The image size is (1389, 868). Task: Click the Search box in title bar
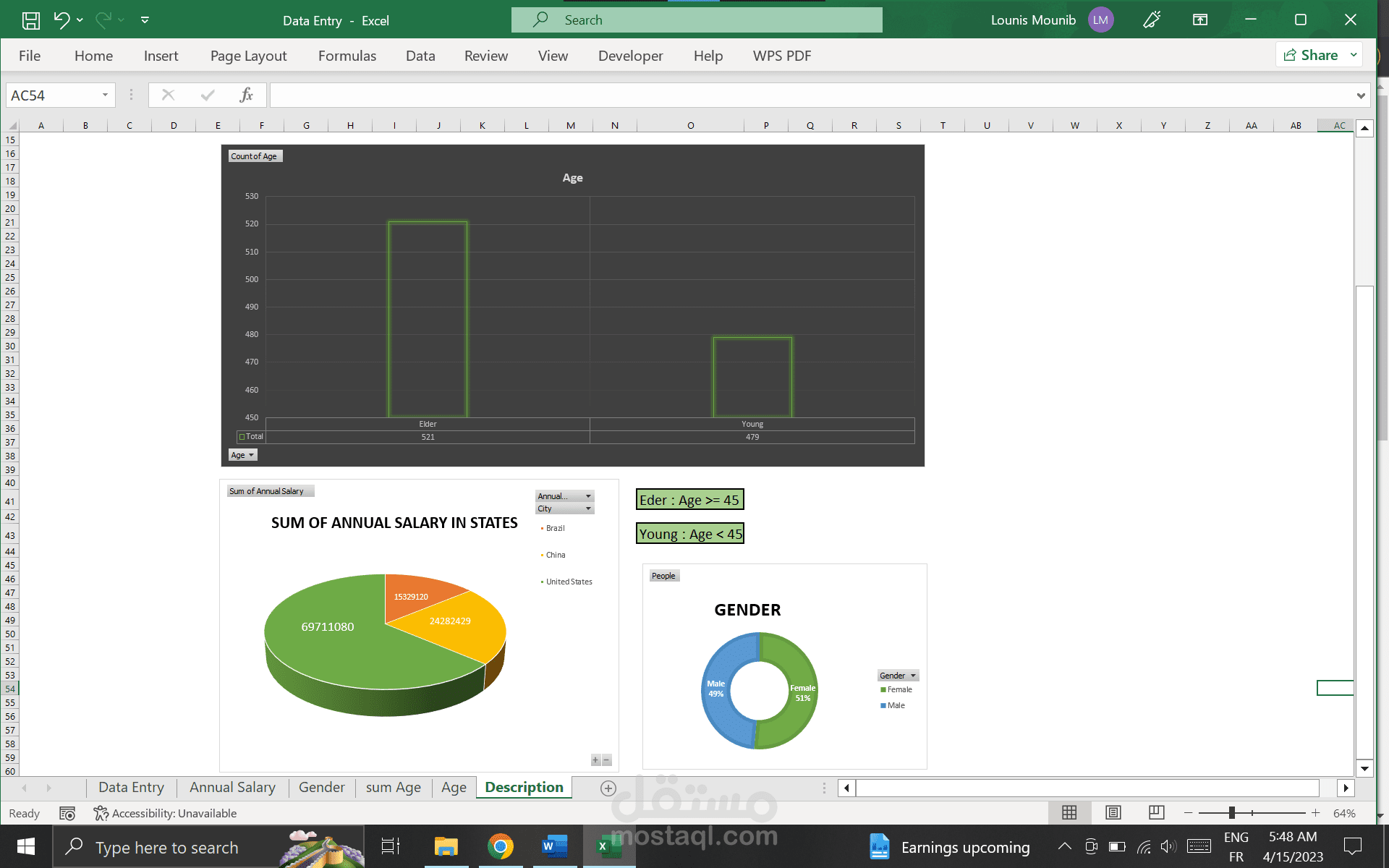tap(697, 20)
